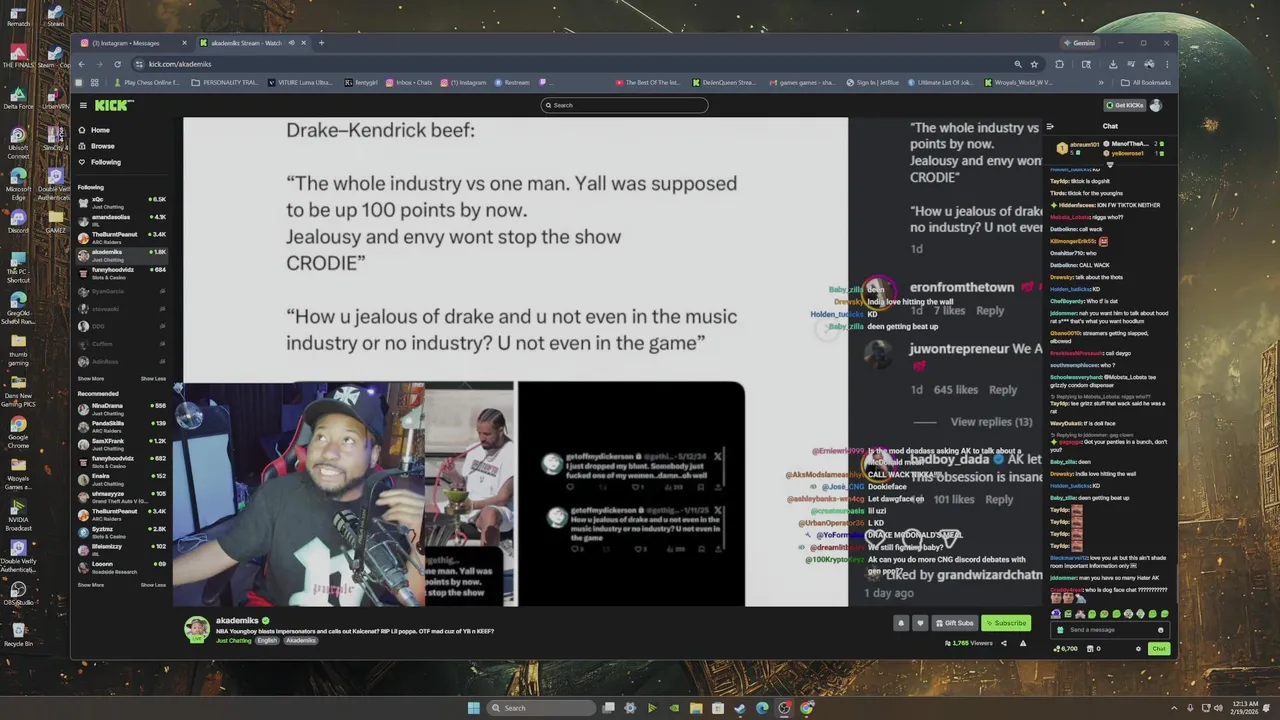
Task: Click the taskbar Search box
Action: click(541, 708)
